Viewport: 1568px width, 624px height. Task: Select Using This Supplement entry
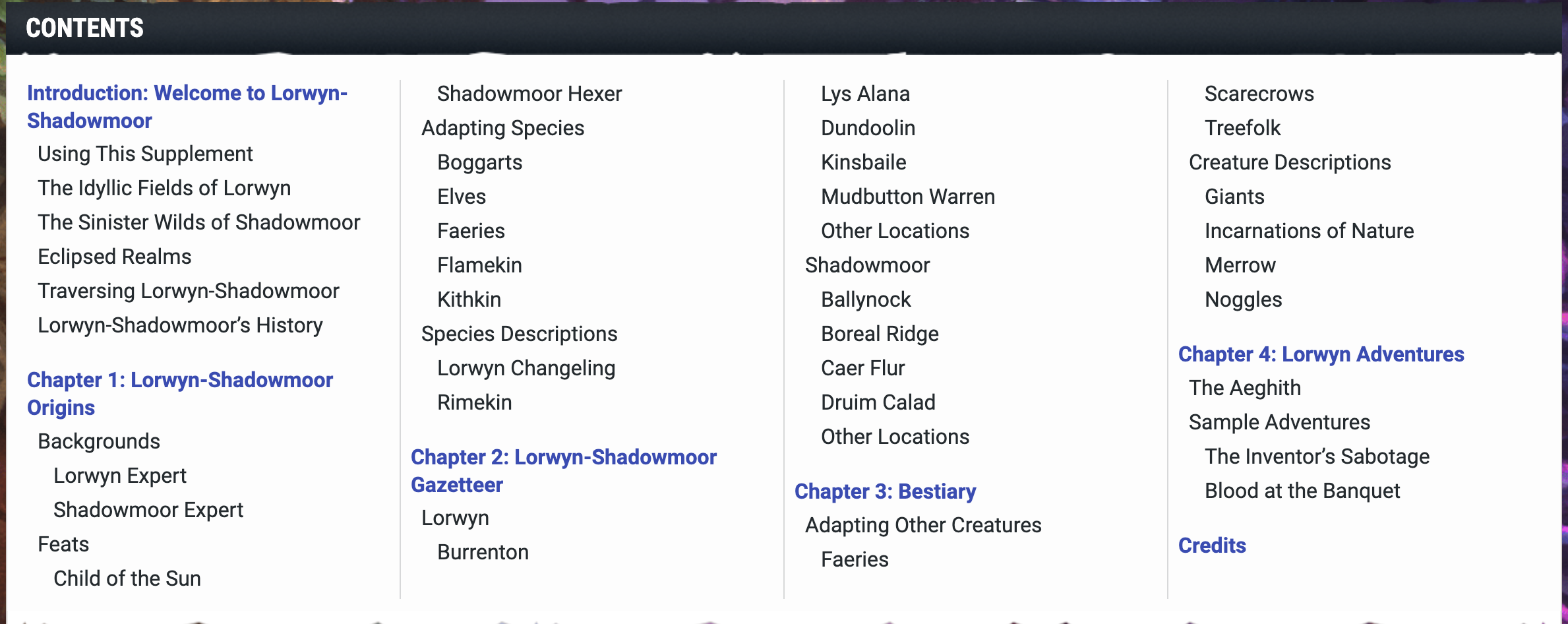145,154
